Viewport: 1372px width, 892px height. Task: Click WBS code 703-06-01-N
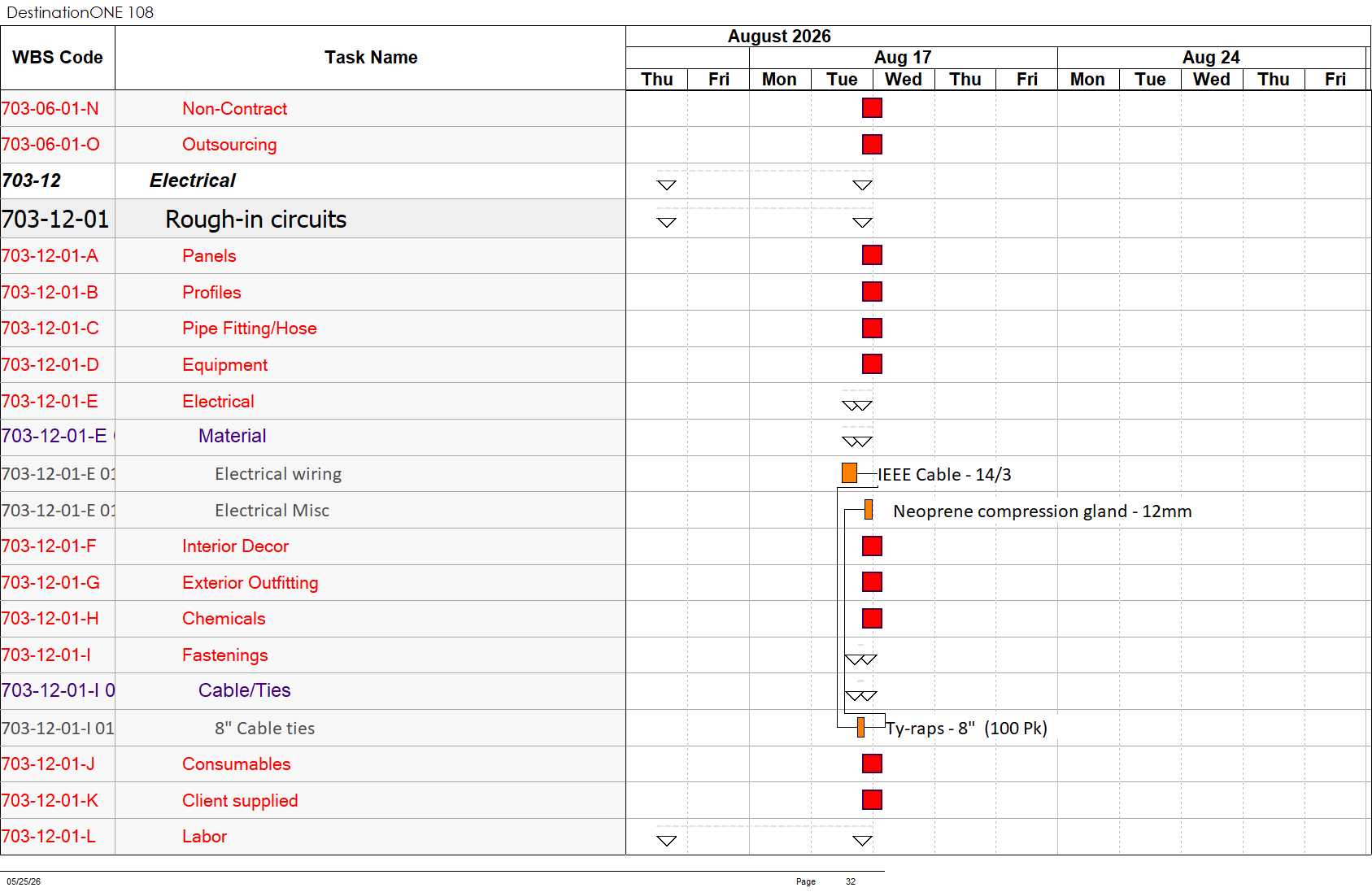pos(50,109)
